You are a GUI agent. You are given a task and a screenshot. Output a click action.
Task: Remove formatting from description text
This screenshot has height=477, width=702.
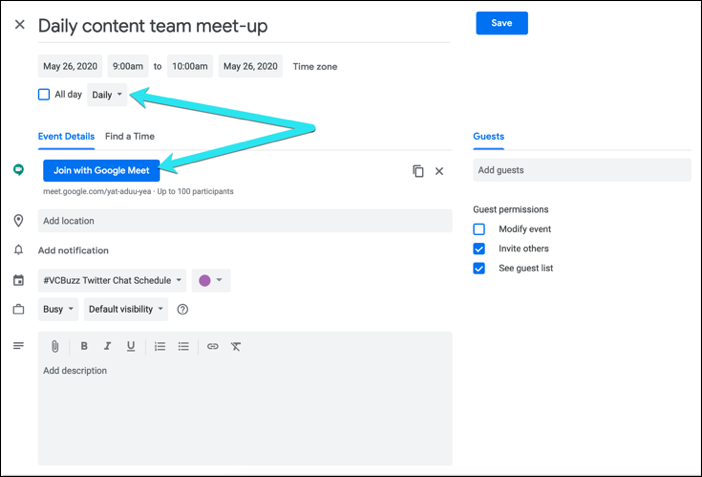[x=236, y=346]
